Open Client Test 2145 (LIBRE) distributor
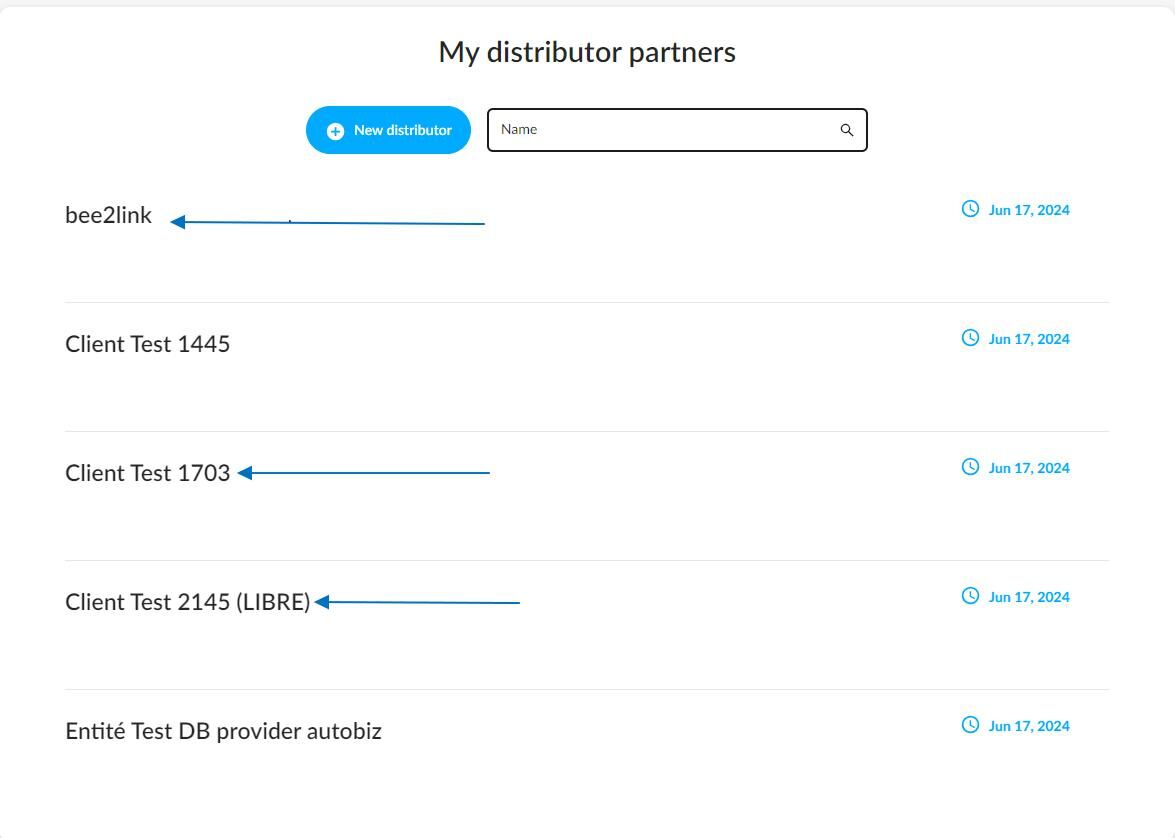Viewport: 1175px width, 838px height. coord(187,602)
